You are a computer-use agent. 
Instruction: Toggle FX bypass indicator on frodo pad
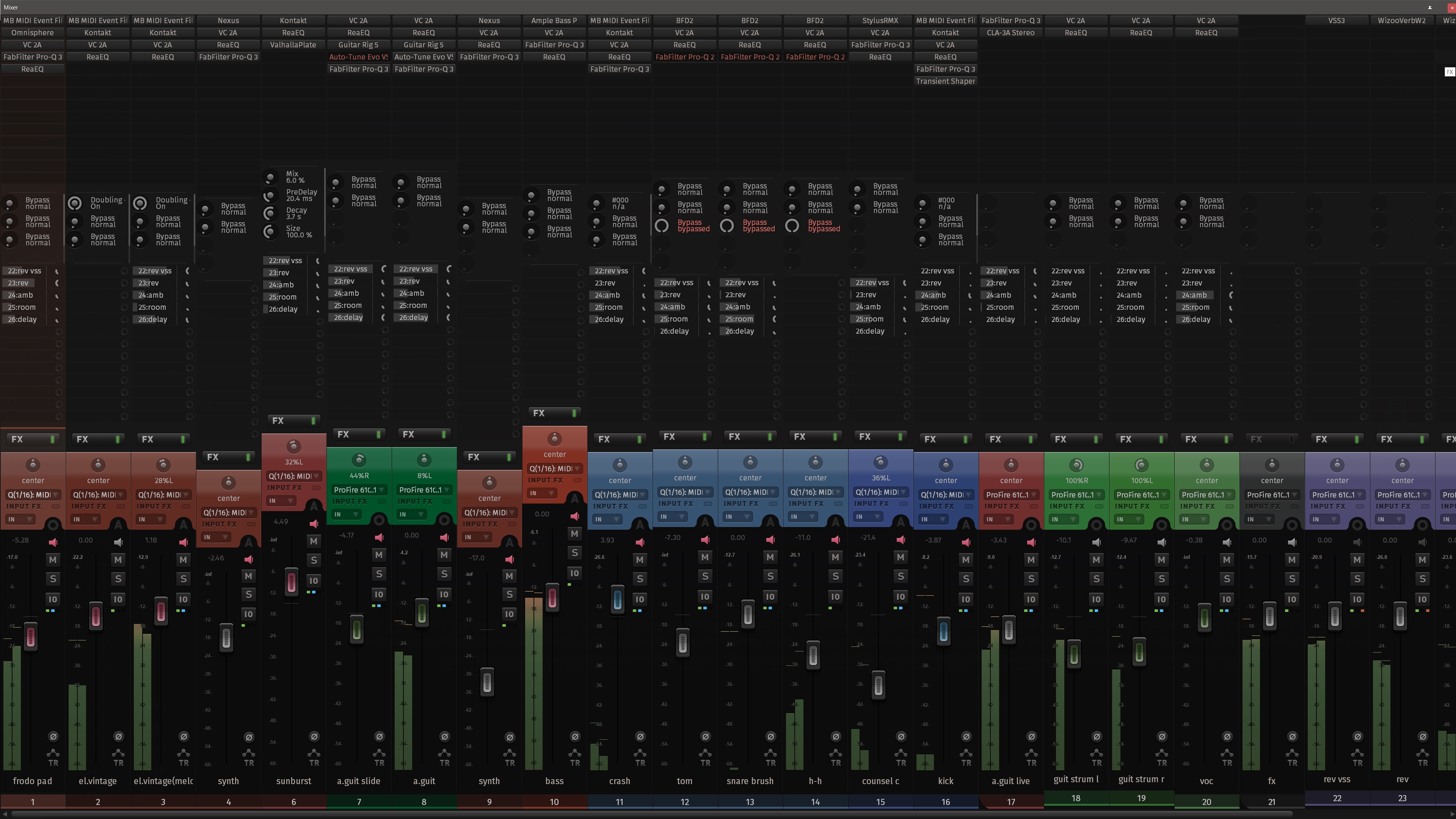(x=53, y=439)
